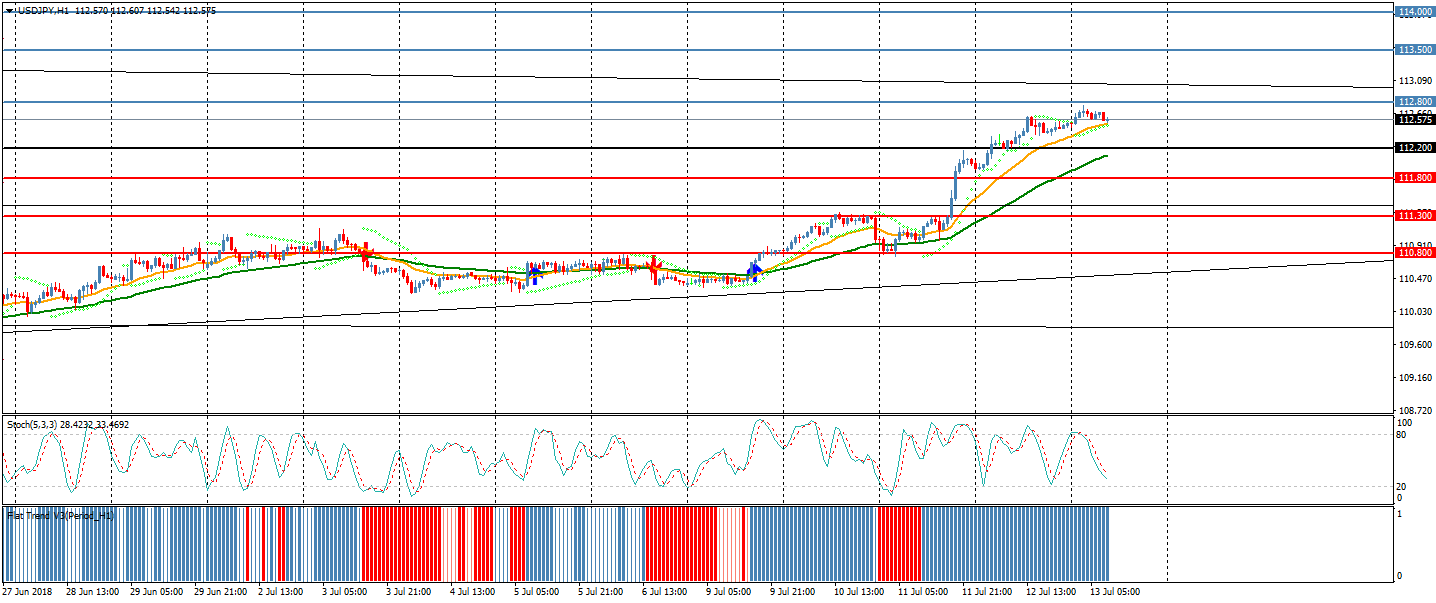Select the red 111.300 level label
Viewport: 1436px width, 603px height.
(x=1414, y=216)
